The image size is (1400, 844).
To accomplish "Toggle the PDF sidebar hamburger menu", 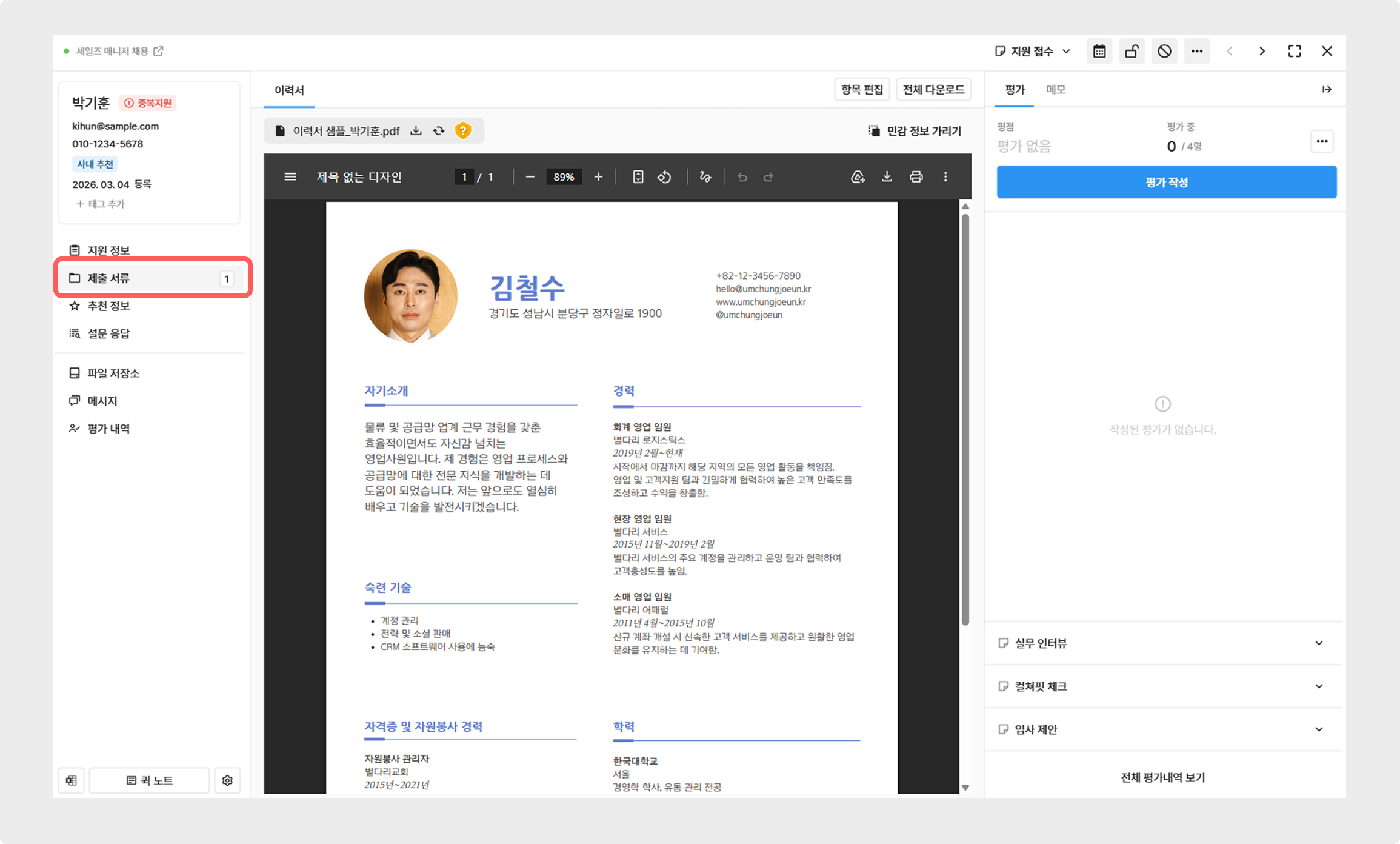I will point(290,177).
